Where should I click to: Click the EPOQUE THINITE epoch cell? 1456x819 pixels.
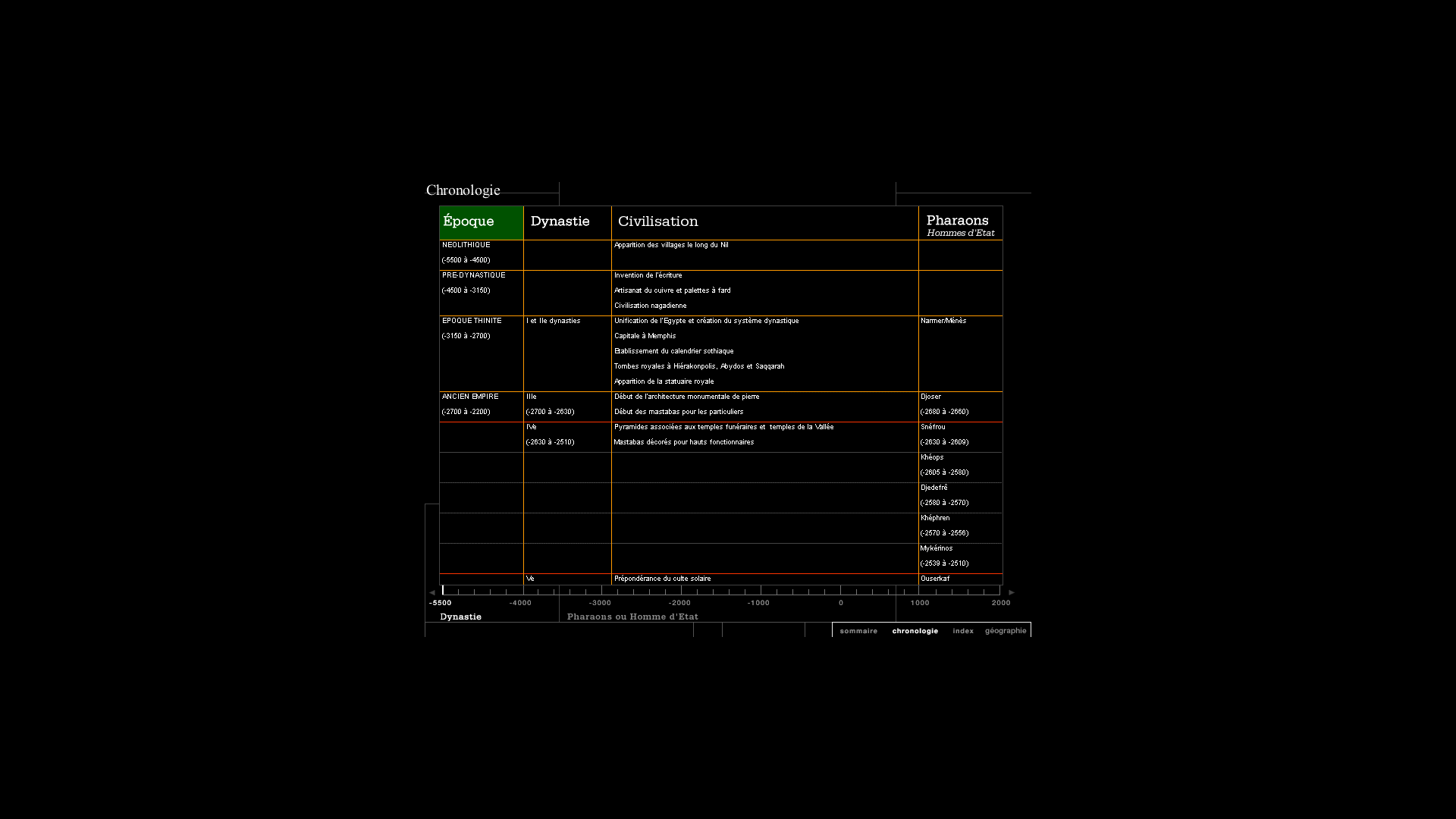click(x=482, y=353)
